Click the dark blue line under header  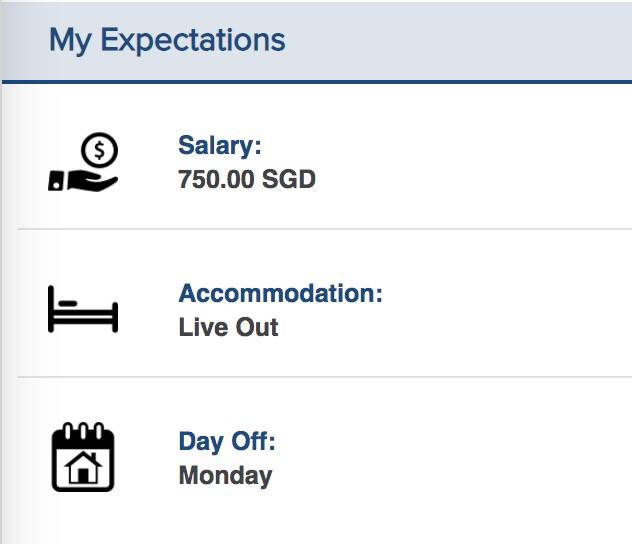320,81
